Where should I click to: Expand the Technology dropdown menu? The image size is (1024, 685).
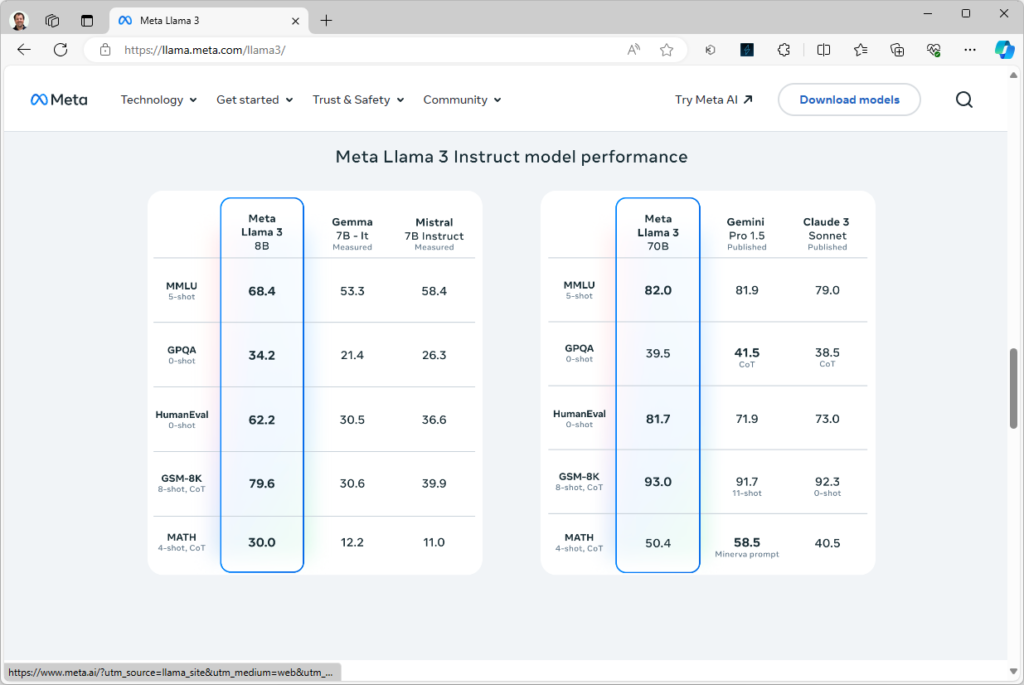coord(158,100)
